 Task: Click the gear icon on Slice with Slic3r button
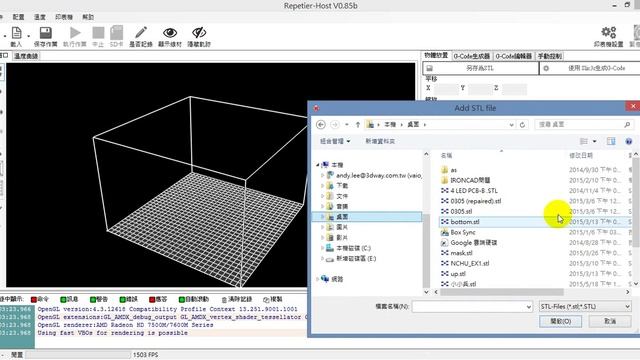[546, 69]
